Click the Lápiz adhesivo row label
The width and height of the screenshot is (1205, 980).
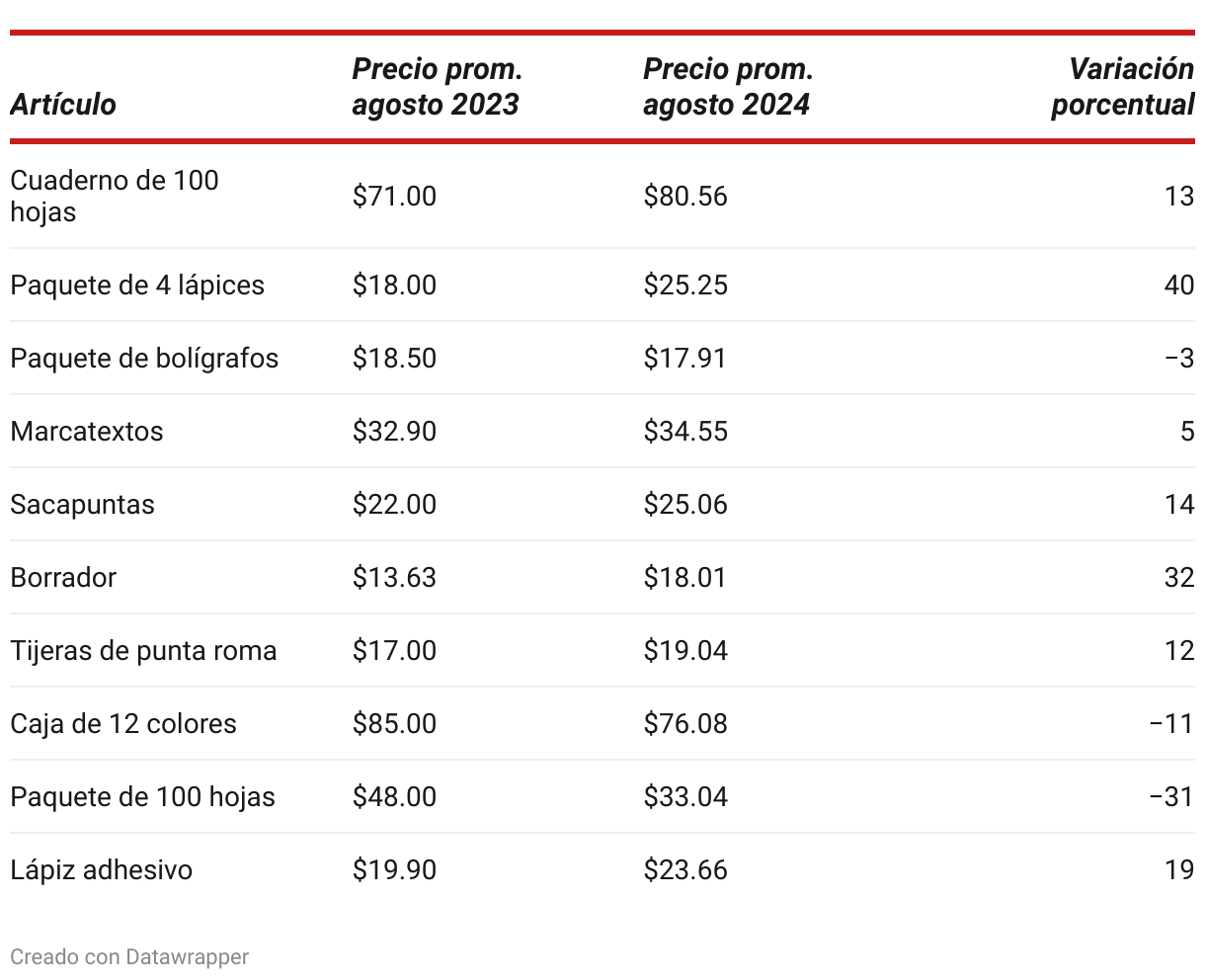coord(101,869)
